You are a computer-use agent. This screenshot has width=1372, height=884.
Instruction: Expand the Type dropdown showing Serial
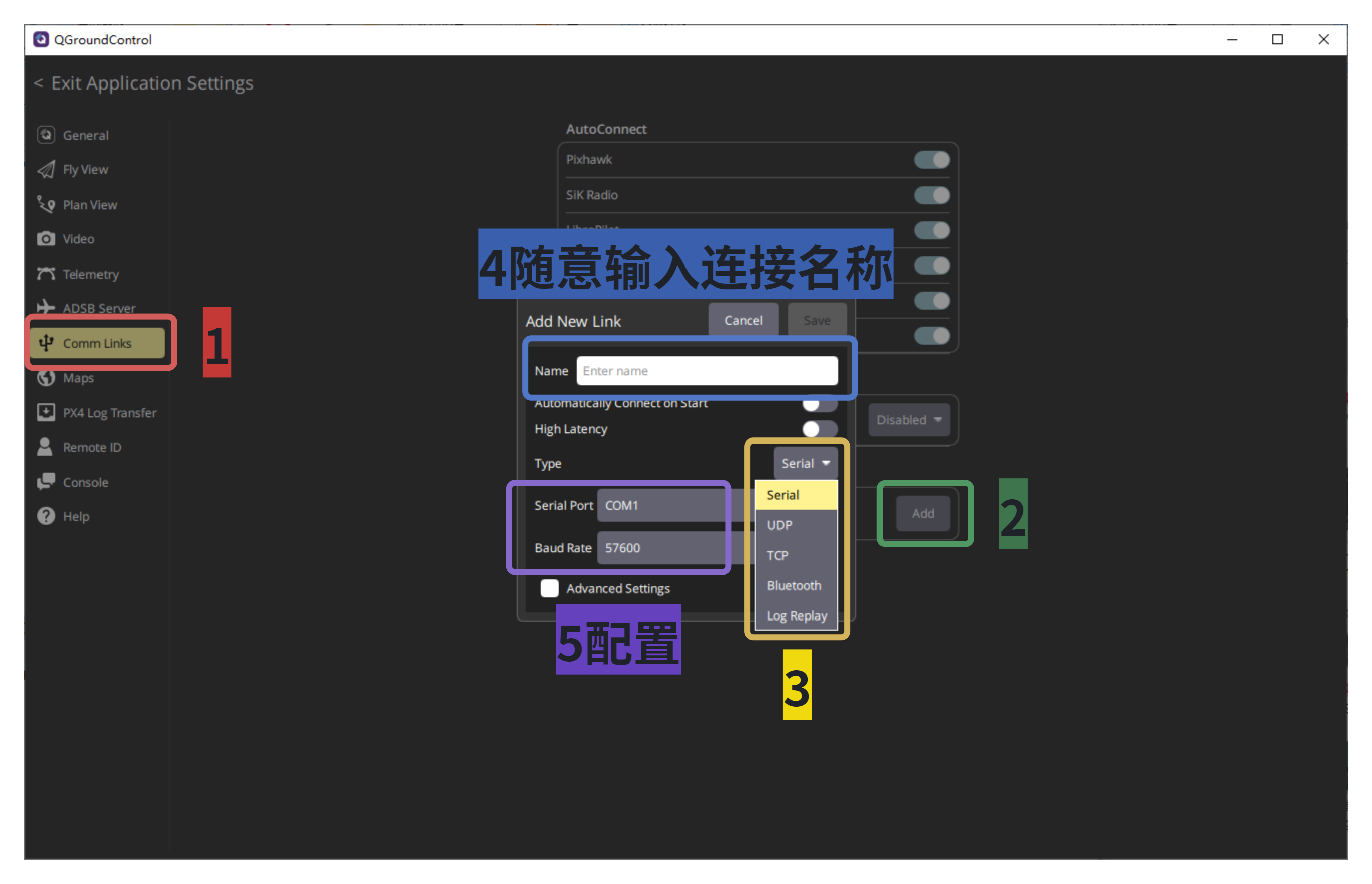805,463
